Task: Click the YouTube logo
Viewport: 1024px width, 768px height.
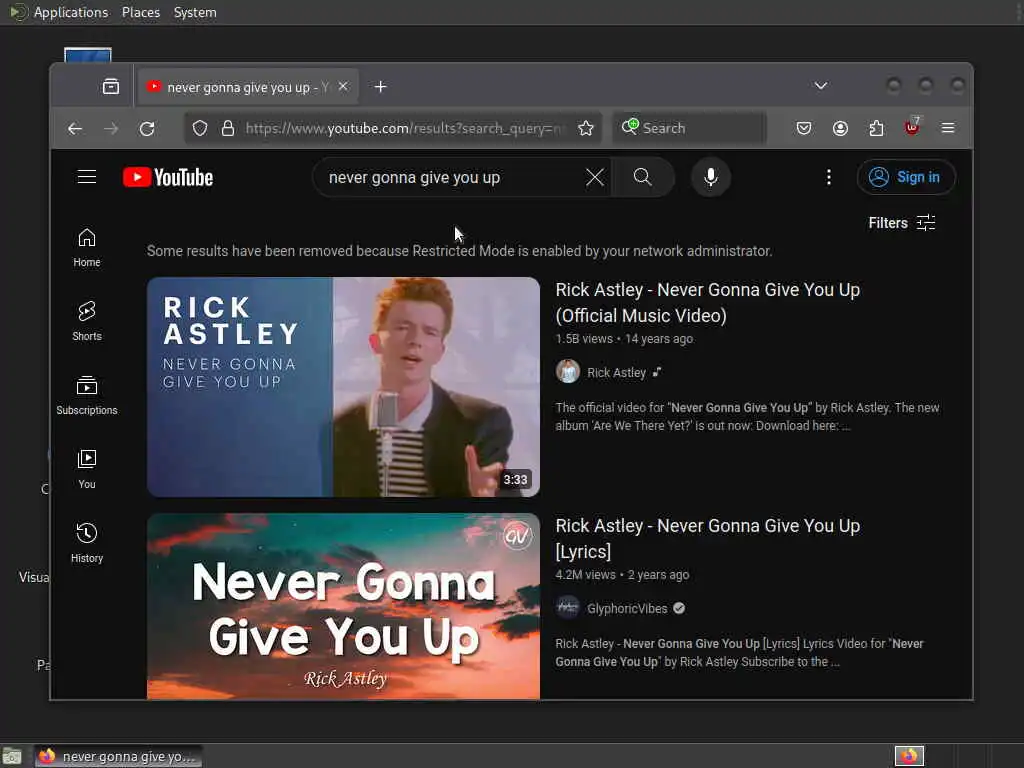Action: [168, 177]
